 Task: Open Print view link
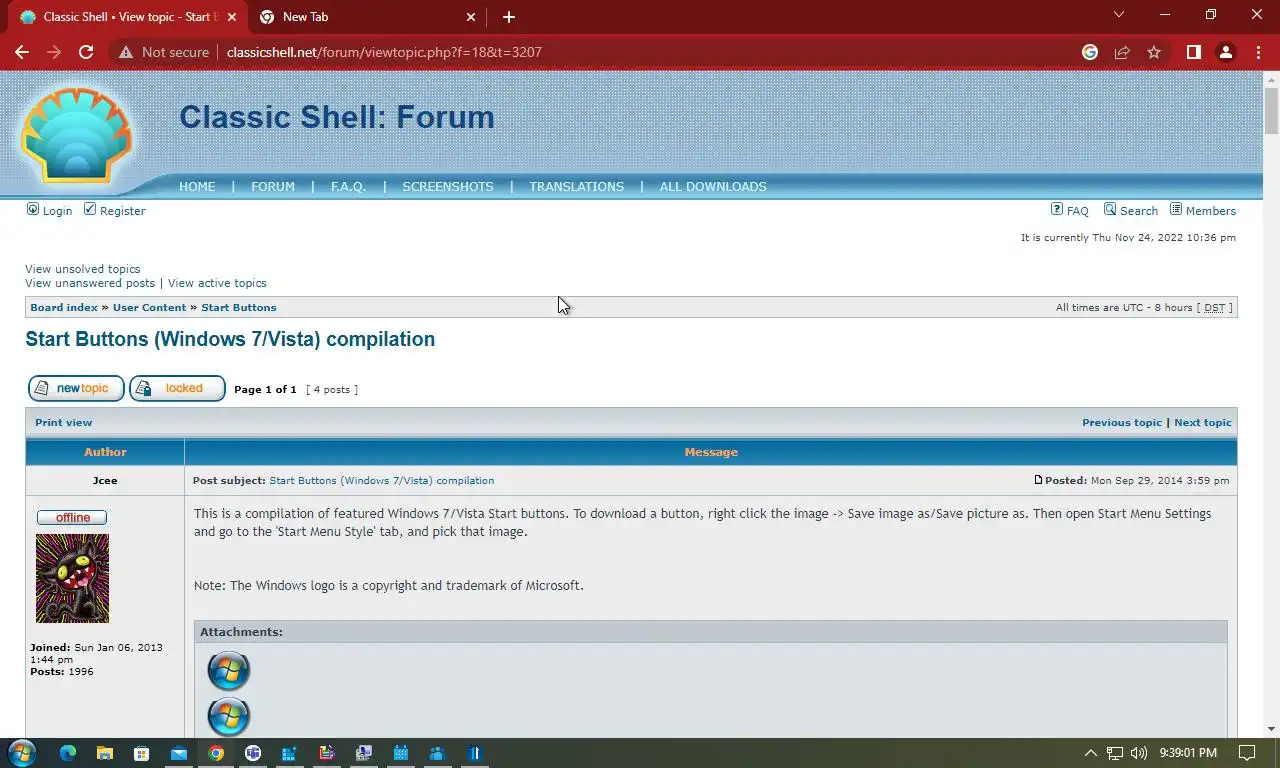click(x=63, y=422)
